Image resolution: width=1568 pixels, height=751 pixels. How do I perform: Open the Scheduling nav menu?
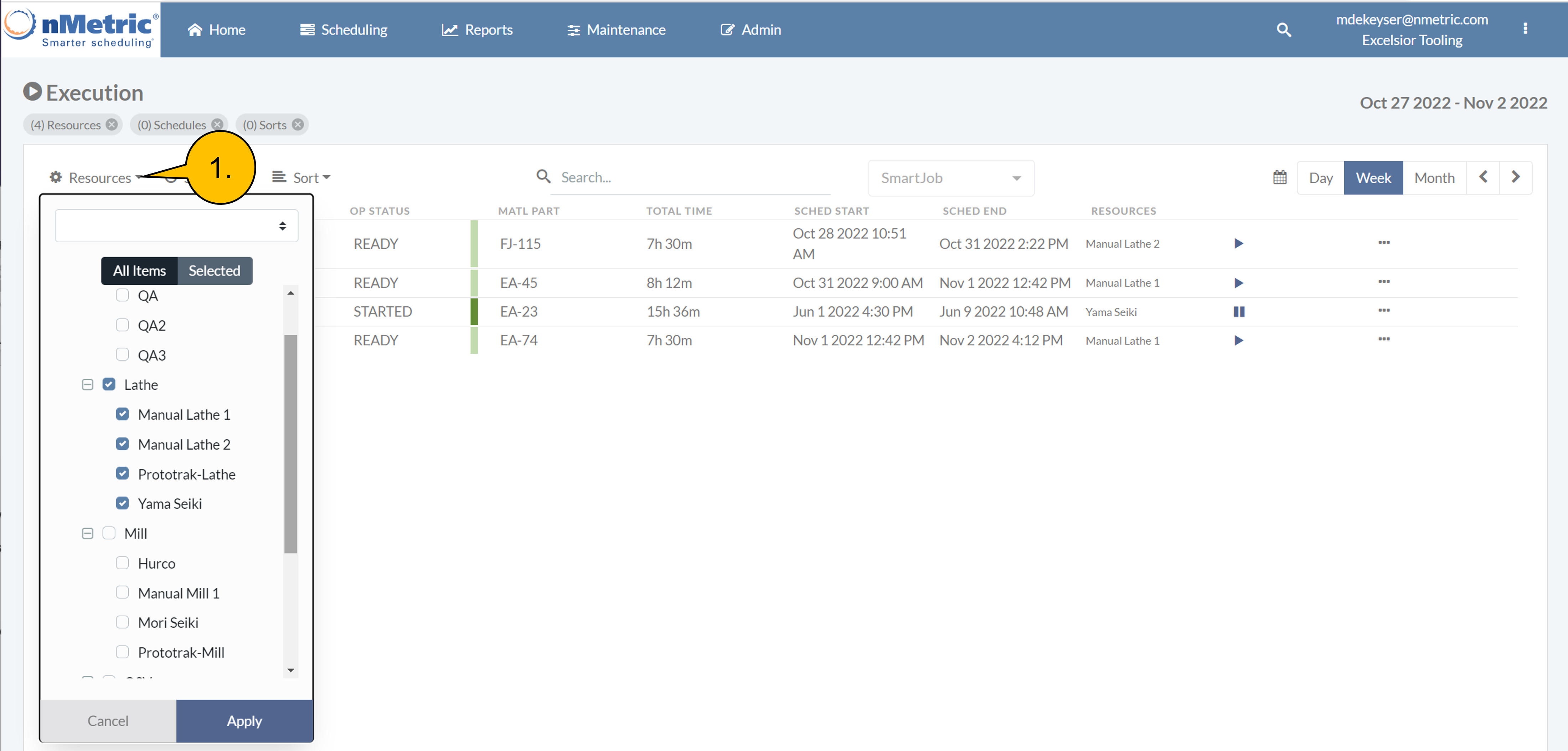(344, 30)
